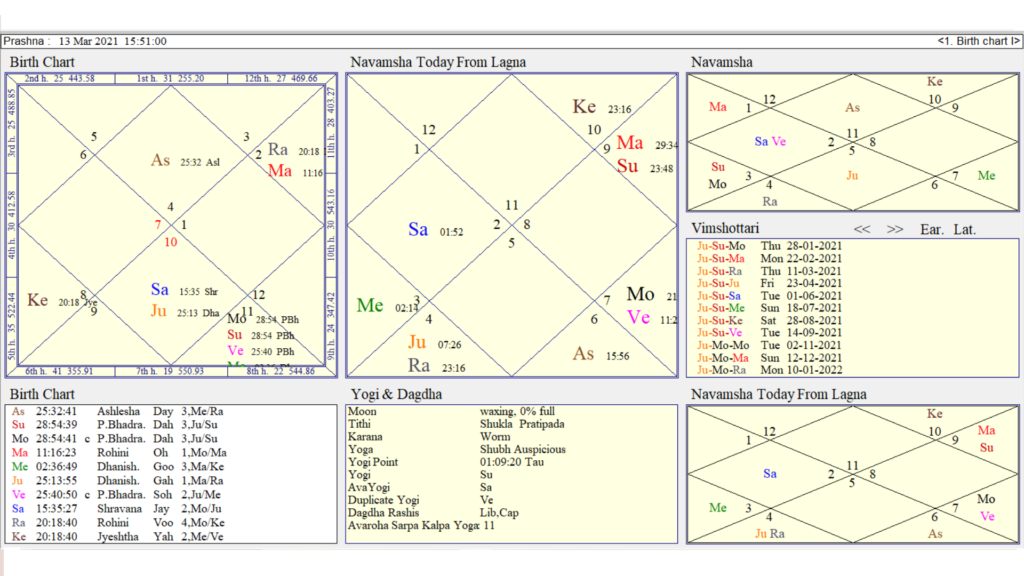1024x576 pixels.
Task: Click the Me 02:36:49 Dhanish. table row
Action: tap(118, 467)
